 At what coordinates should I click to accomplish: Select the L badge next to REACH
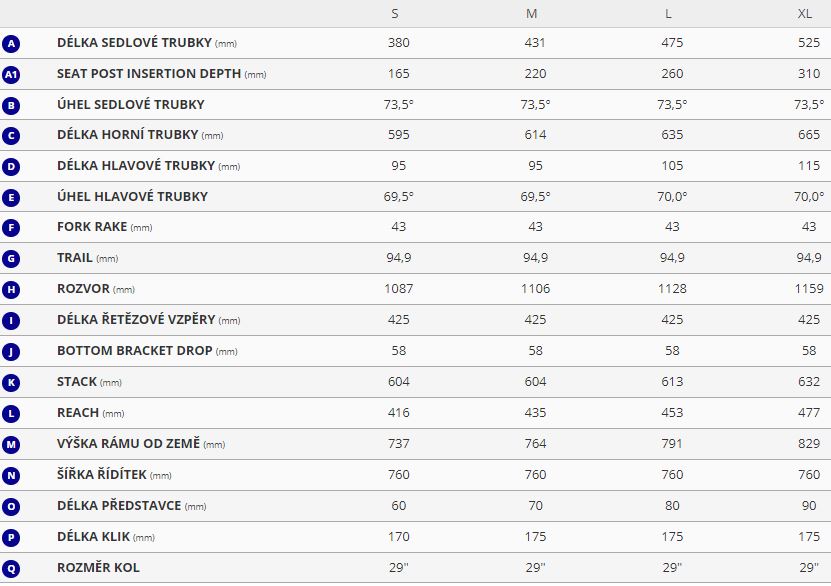click(11, 413)
